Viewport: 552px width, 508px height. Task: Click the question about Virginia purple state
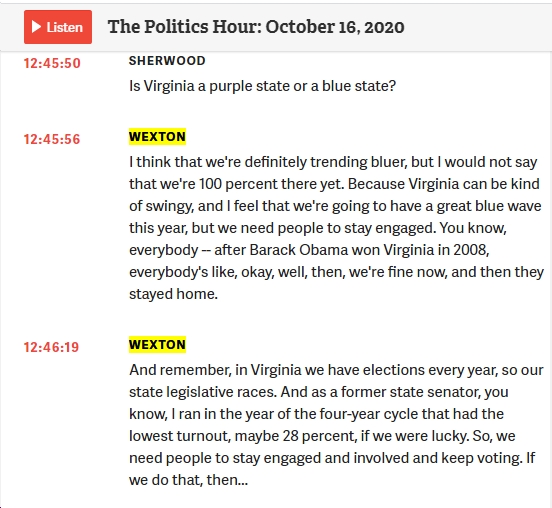pyautogui.click(x=263, y=86)
